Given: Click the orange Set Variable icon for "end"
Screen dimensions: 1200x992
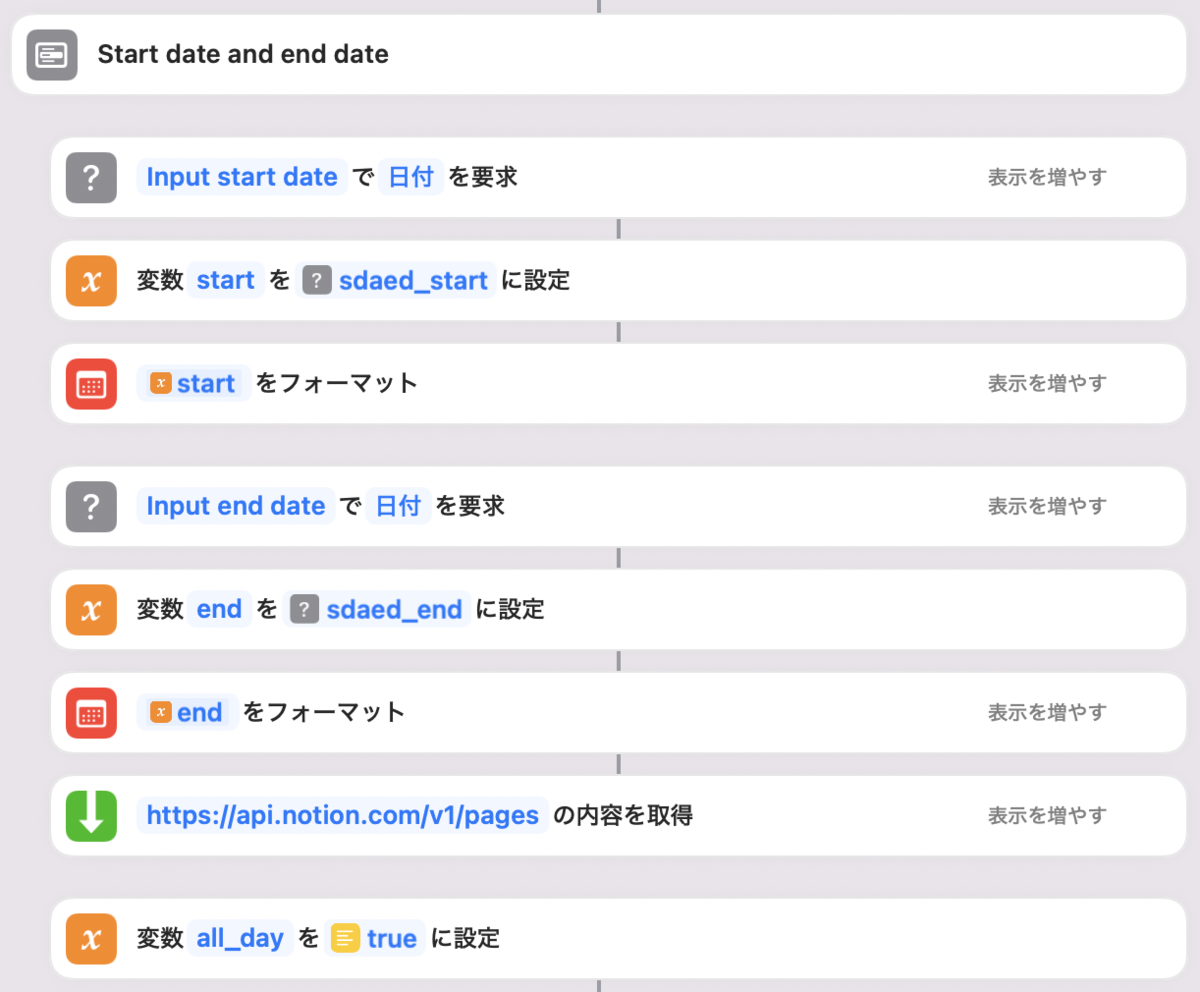Looking at the screenshot, I should (91, 609).
